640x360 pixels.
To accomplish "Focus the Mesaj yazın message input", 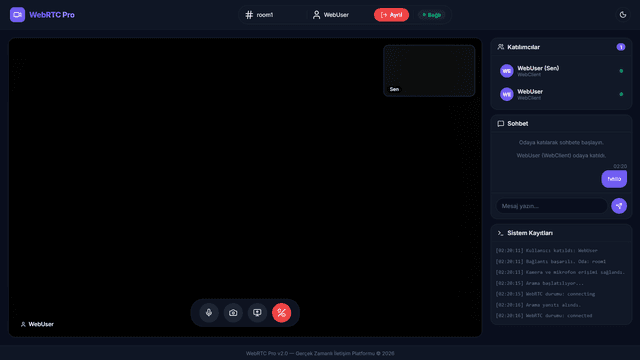I will tap(551, 206).
